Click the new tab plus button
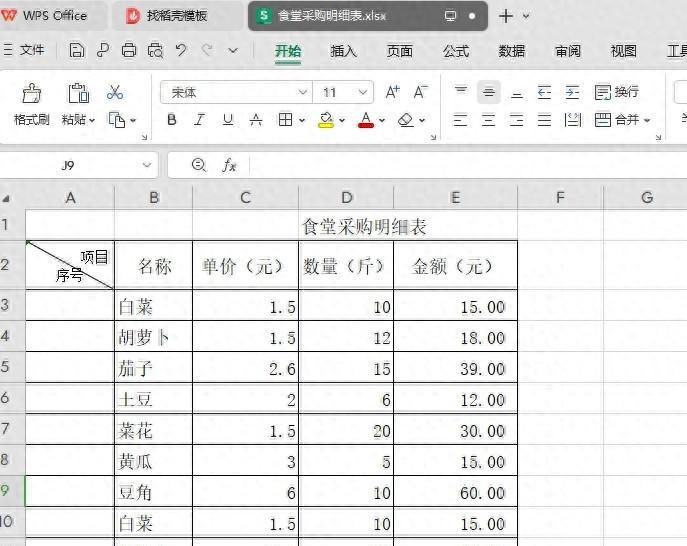687x546 pixels. point(506,16)
